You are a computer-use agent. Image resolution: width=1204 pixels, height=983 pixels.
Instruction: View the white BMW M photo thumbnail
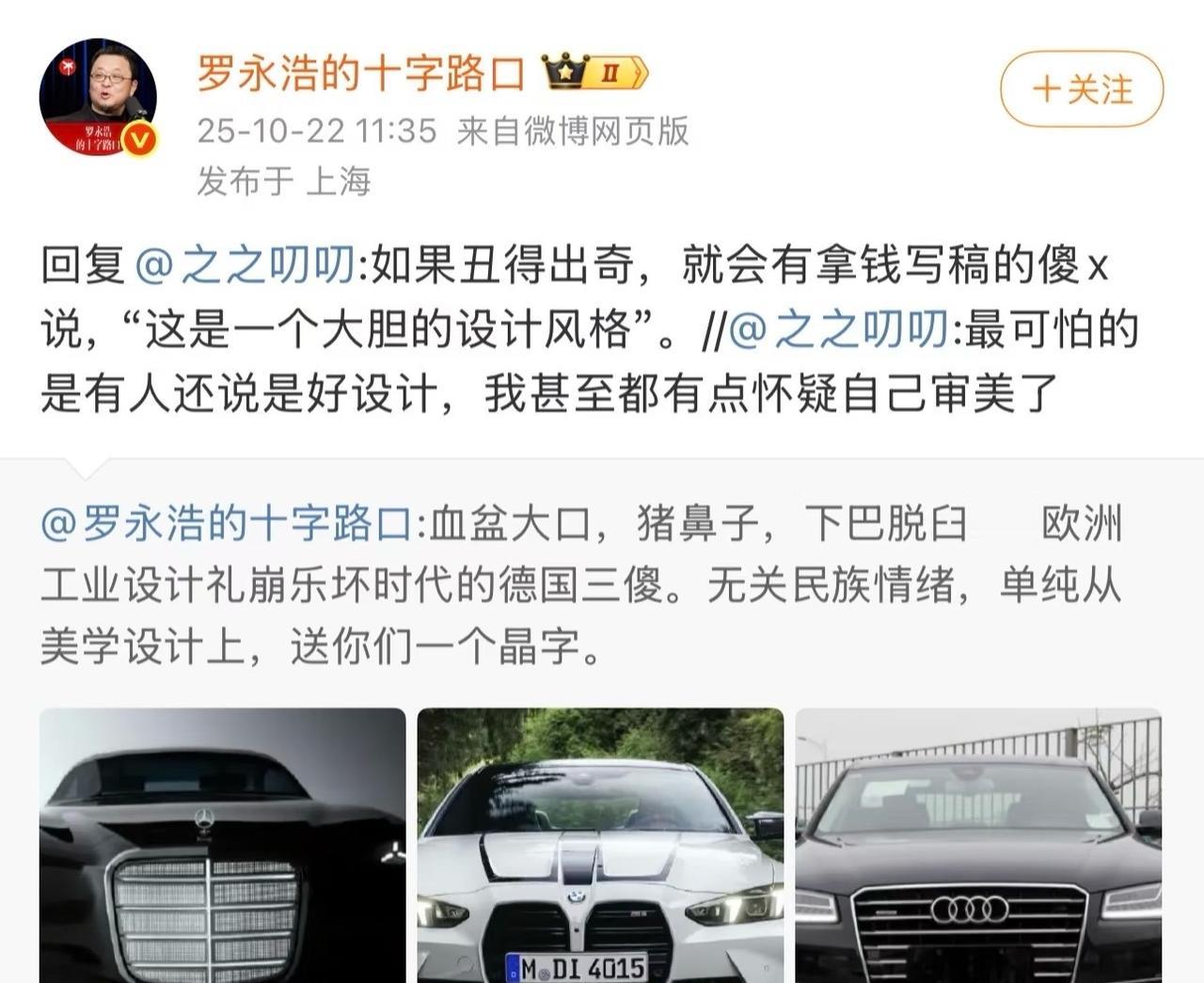click(x=600, y=846)
